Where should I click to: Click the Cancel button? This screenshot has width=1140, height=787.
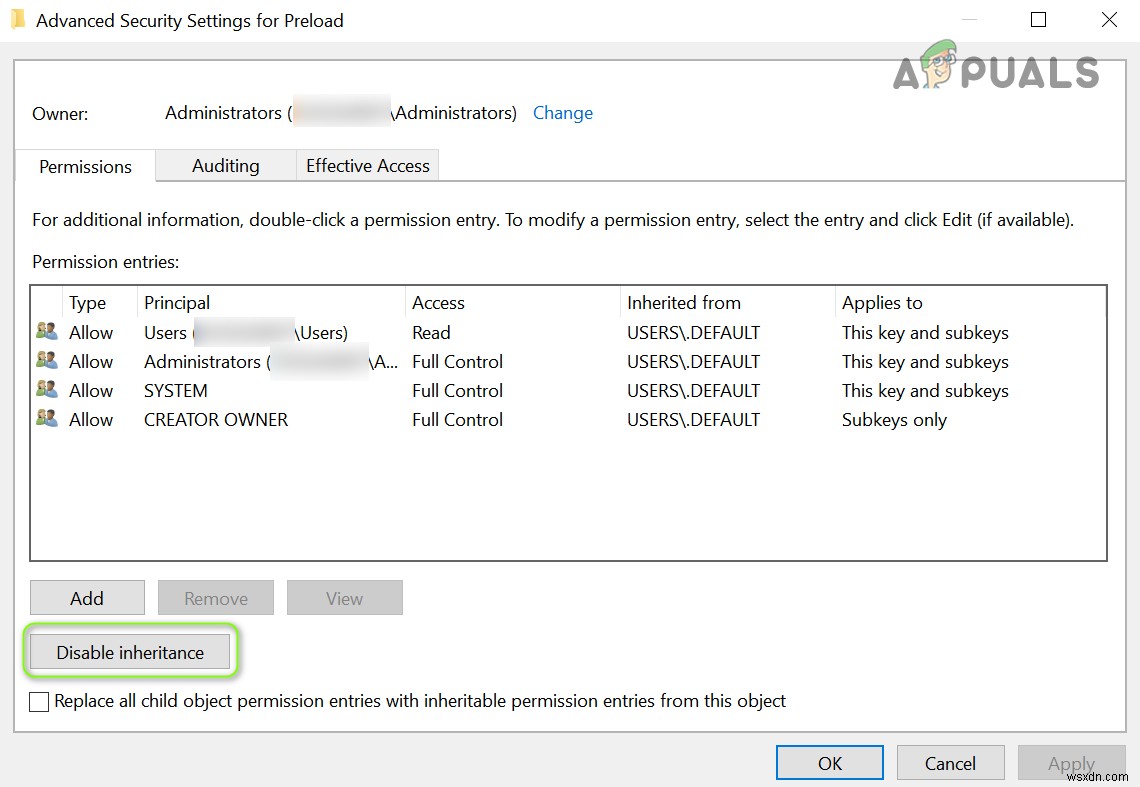pyautogui.click(x=949, y=763)
